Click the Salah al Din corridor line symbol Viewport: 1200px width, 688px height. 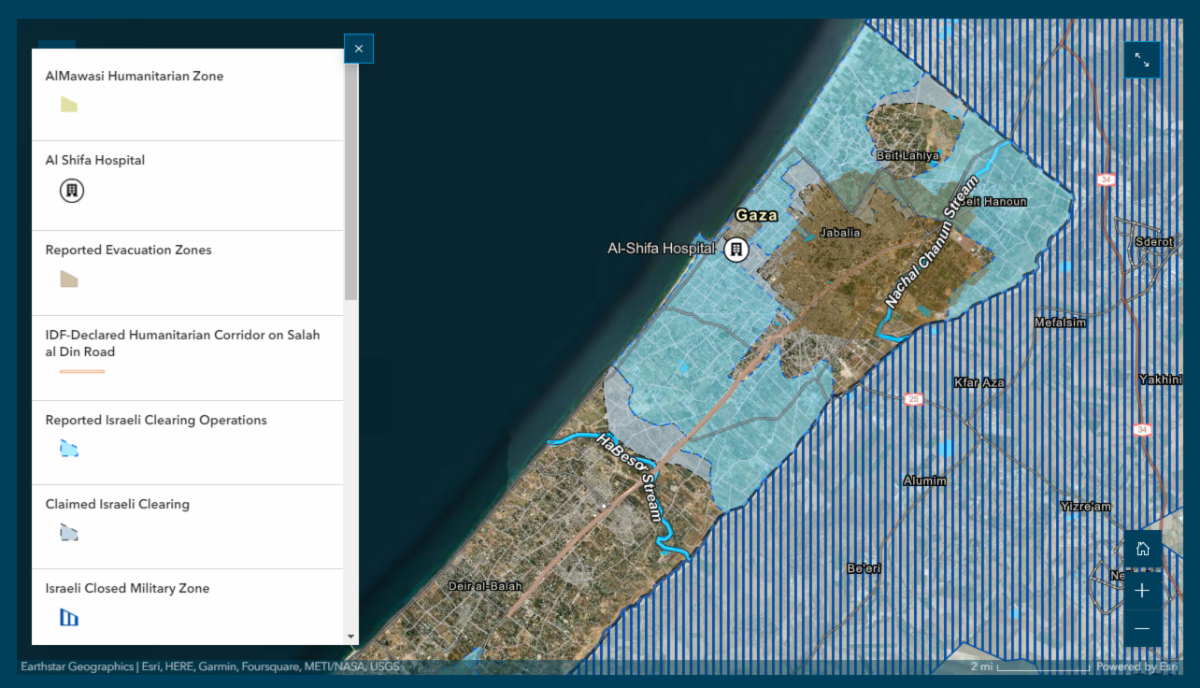pyautogui.click(x=82, y=371)
